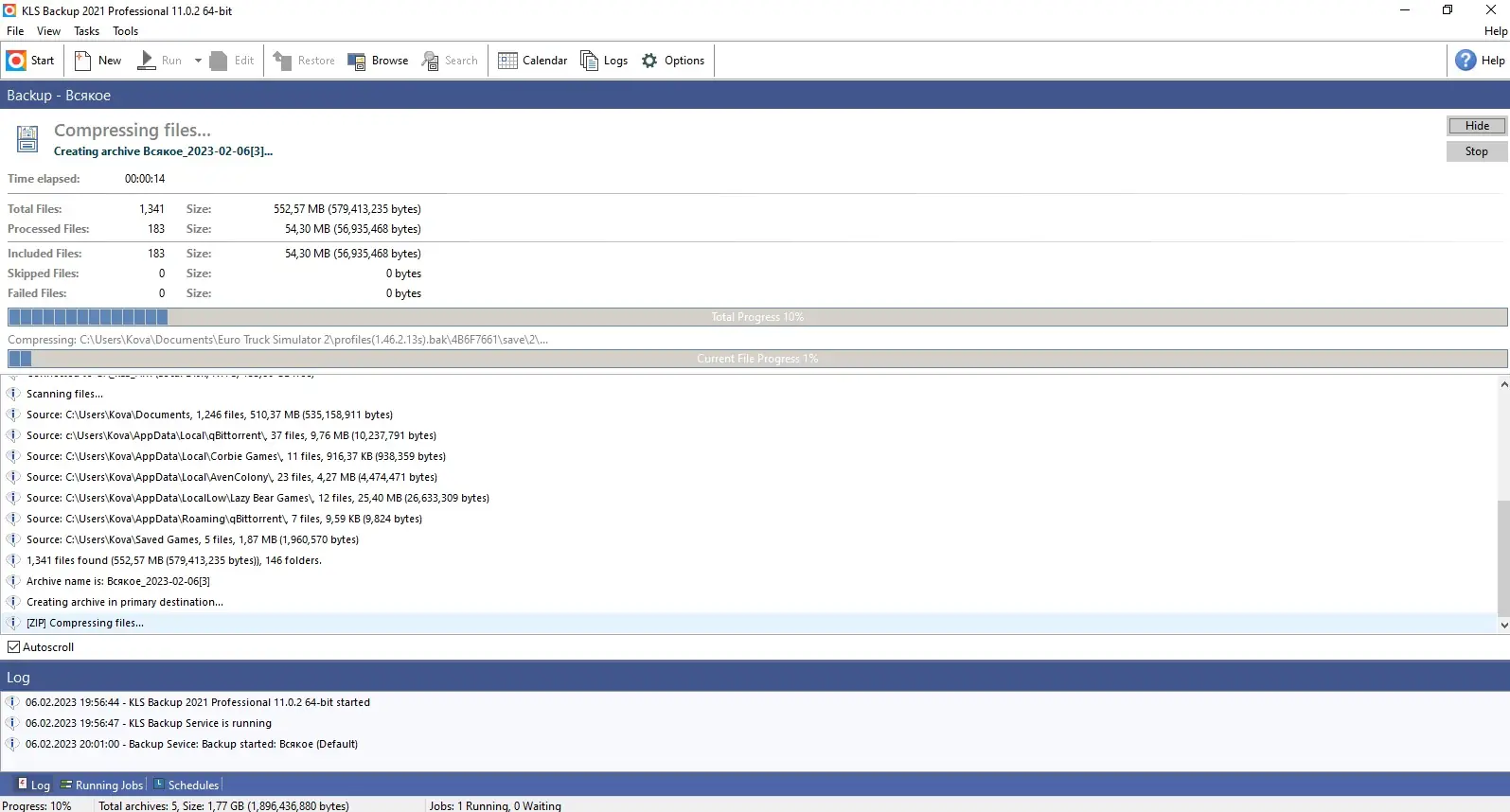This screenshot has width=1510, height=812.
Task: Click the backup job document icon
Action: (27, 139)
